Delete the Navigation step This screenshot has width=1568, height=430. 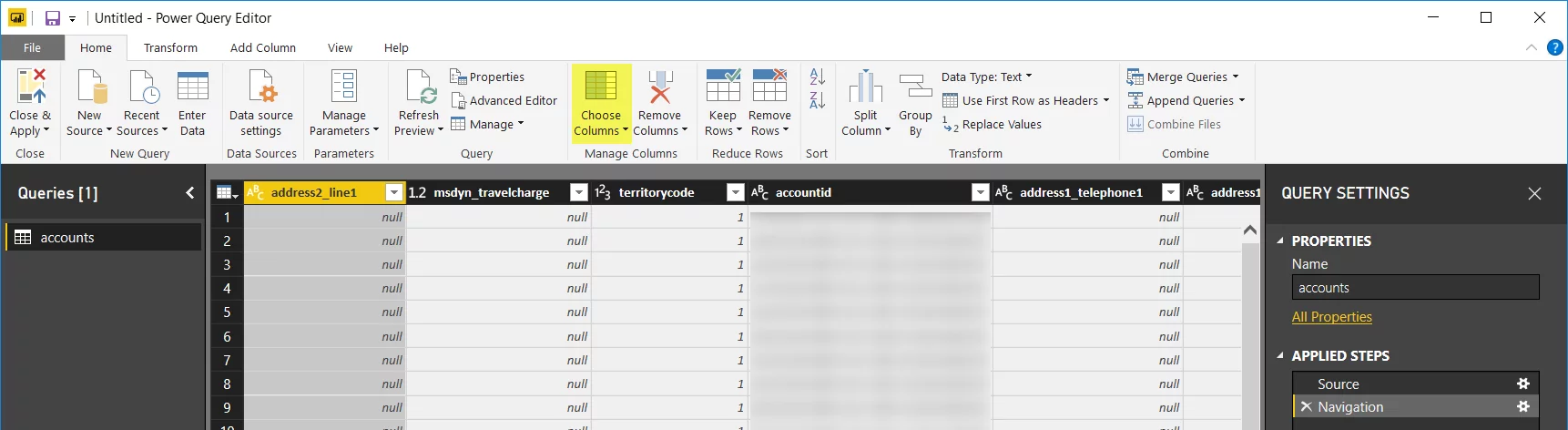pos(1306,406)
